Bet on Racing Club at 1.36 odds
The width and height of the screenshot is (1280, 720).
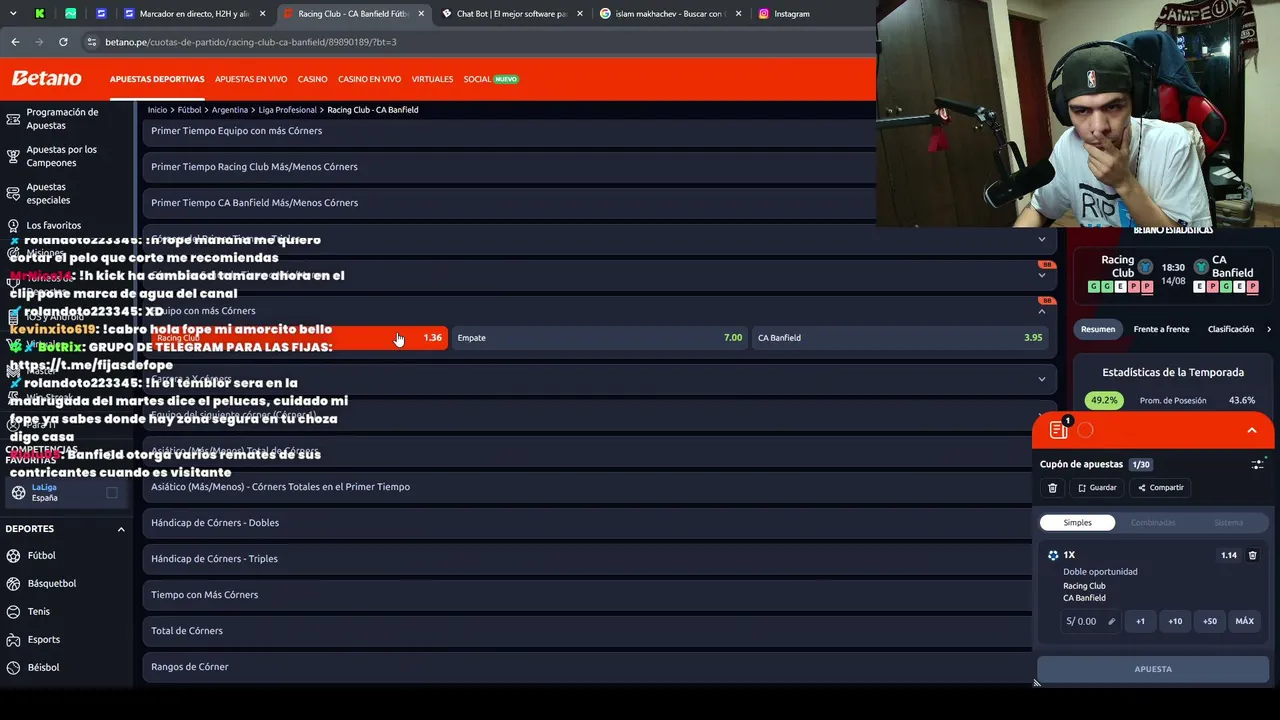pyautogui.click(x=299, y=338)
